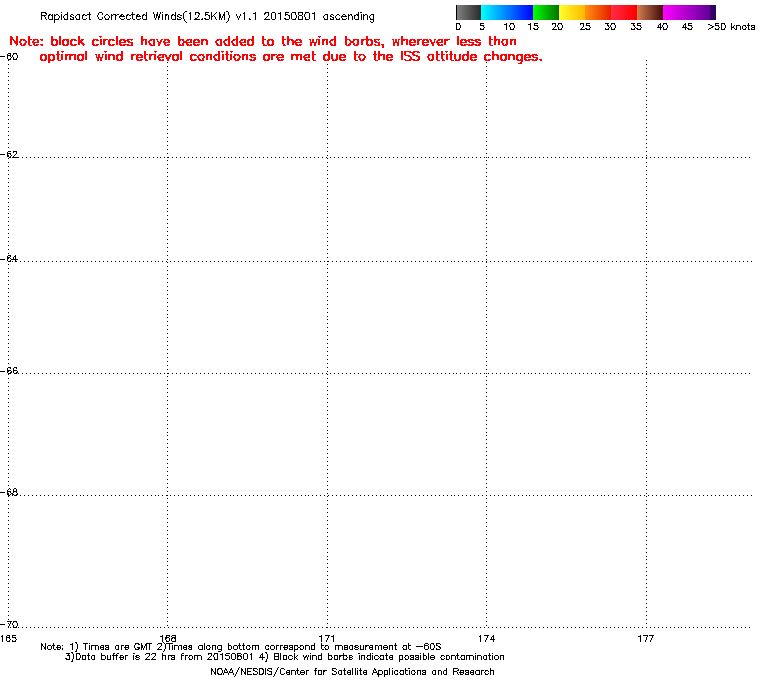
Task: Click the footer note 'Times are GMT'
Action: [x=117, y=647]
